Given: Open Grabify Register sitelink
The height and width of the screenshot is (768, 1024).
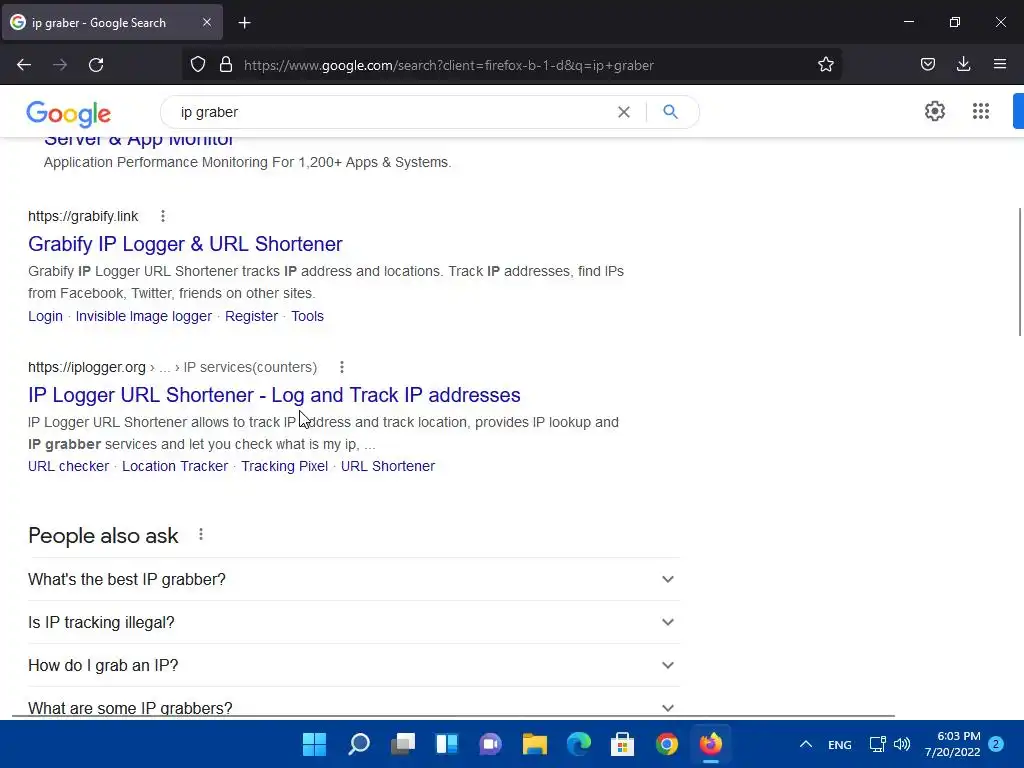Looking at the screenshot, I should pos(251,316).
